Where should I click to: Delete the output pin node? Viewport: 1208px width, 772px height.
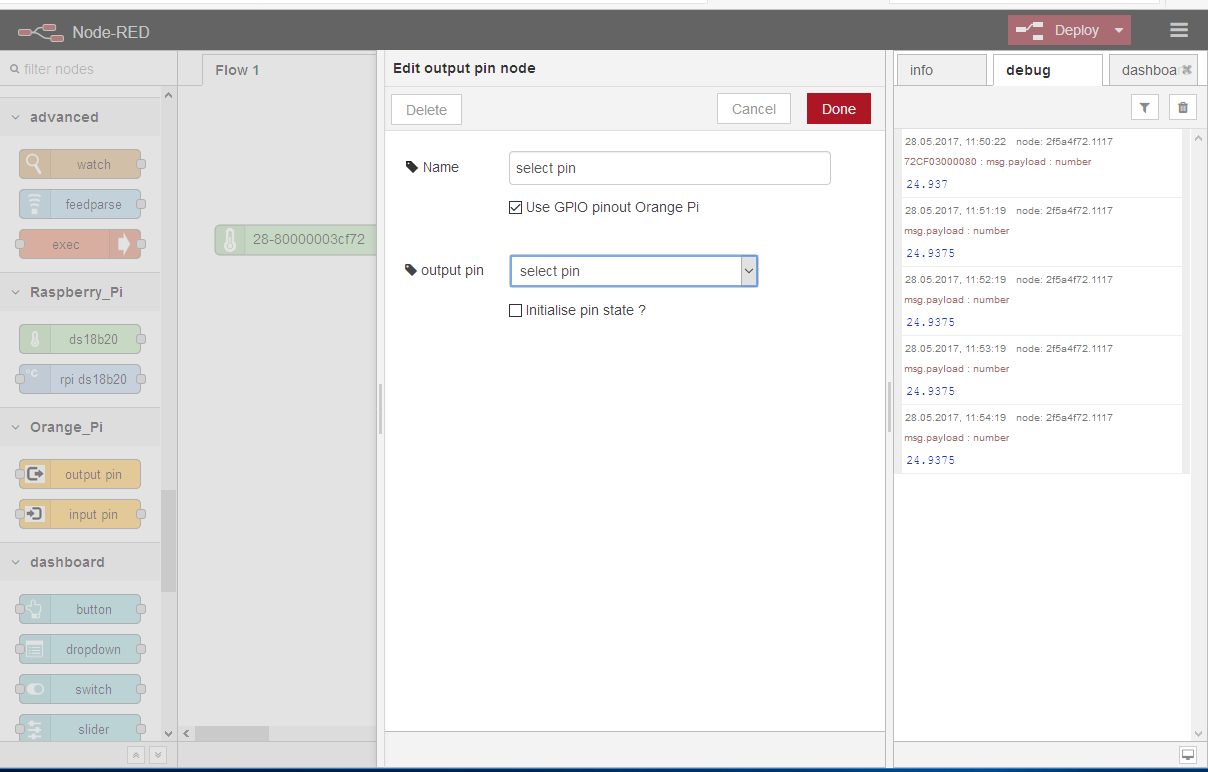point(426,110)
